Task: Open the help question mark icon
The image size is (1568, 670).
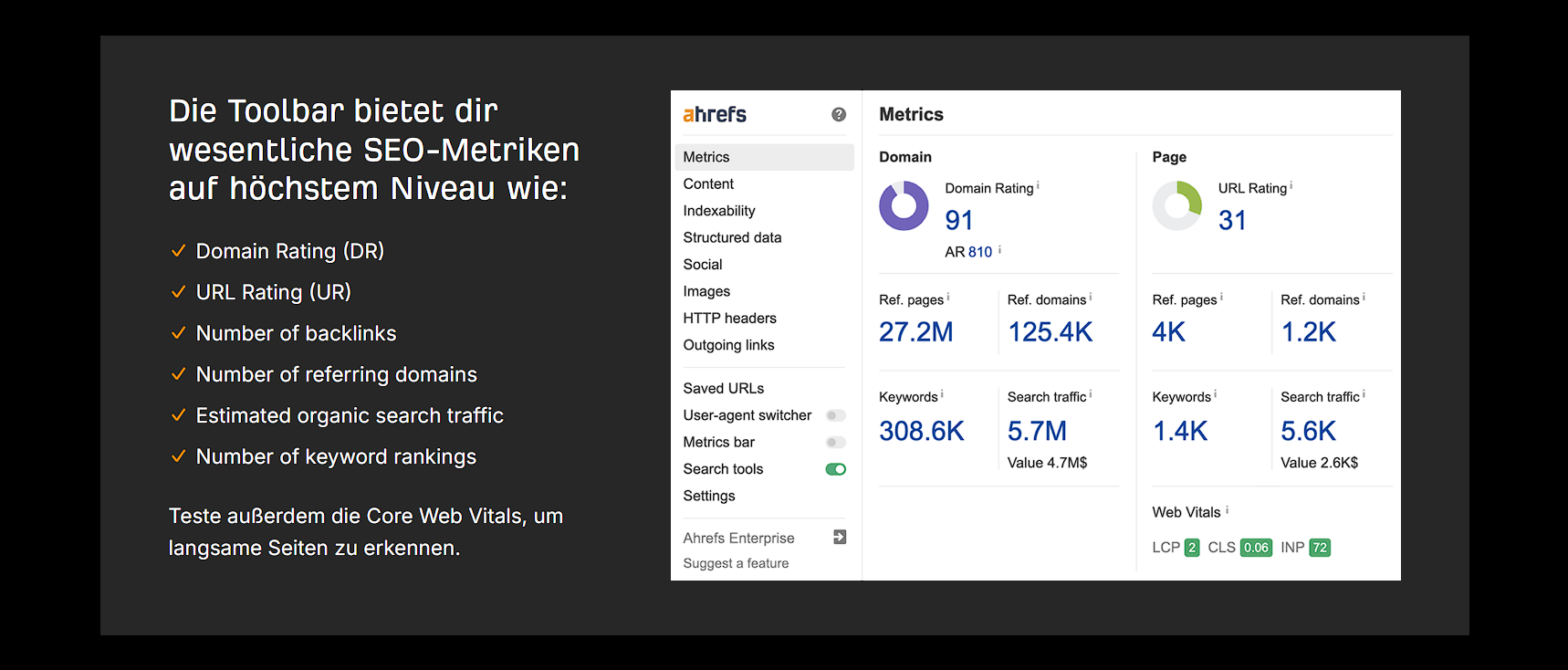Action: 839,114
